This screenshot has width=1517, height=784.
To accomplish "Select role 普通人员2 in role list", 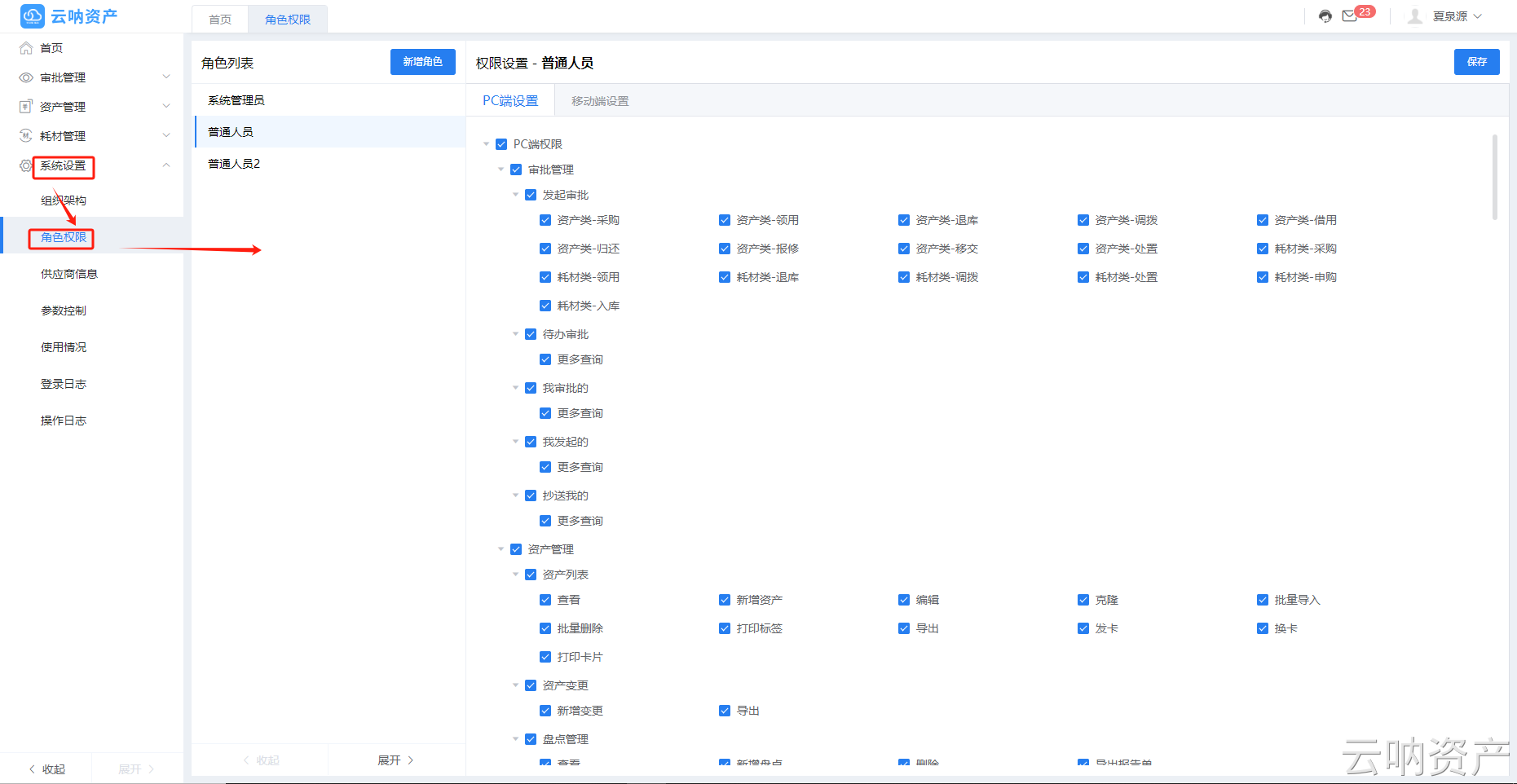I will [x=329, y=164].
